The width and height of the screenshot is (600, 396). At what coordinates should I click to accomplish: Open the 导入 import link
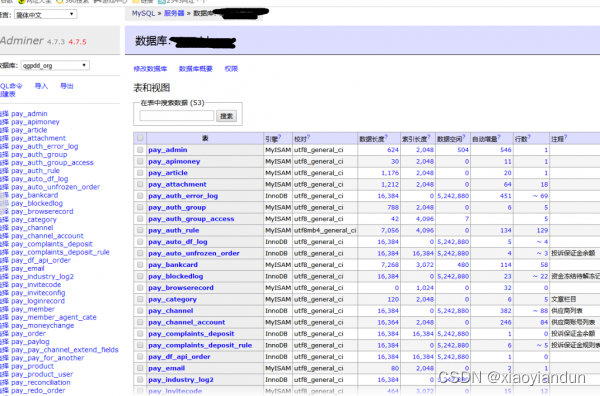pos(41,86)
